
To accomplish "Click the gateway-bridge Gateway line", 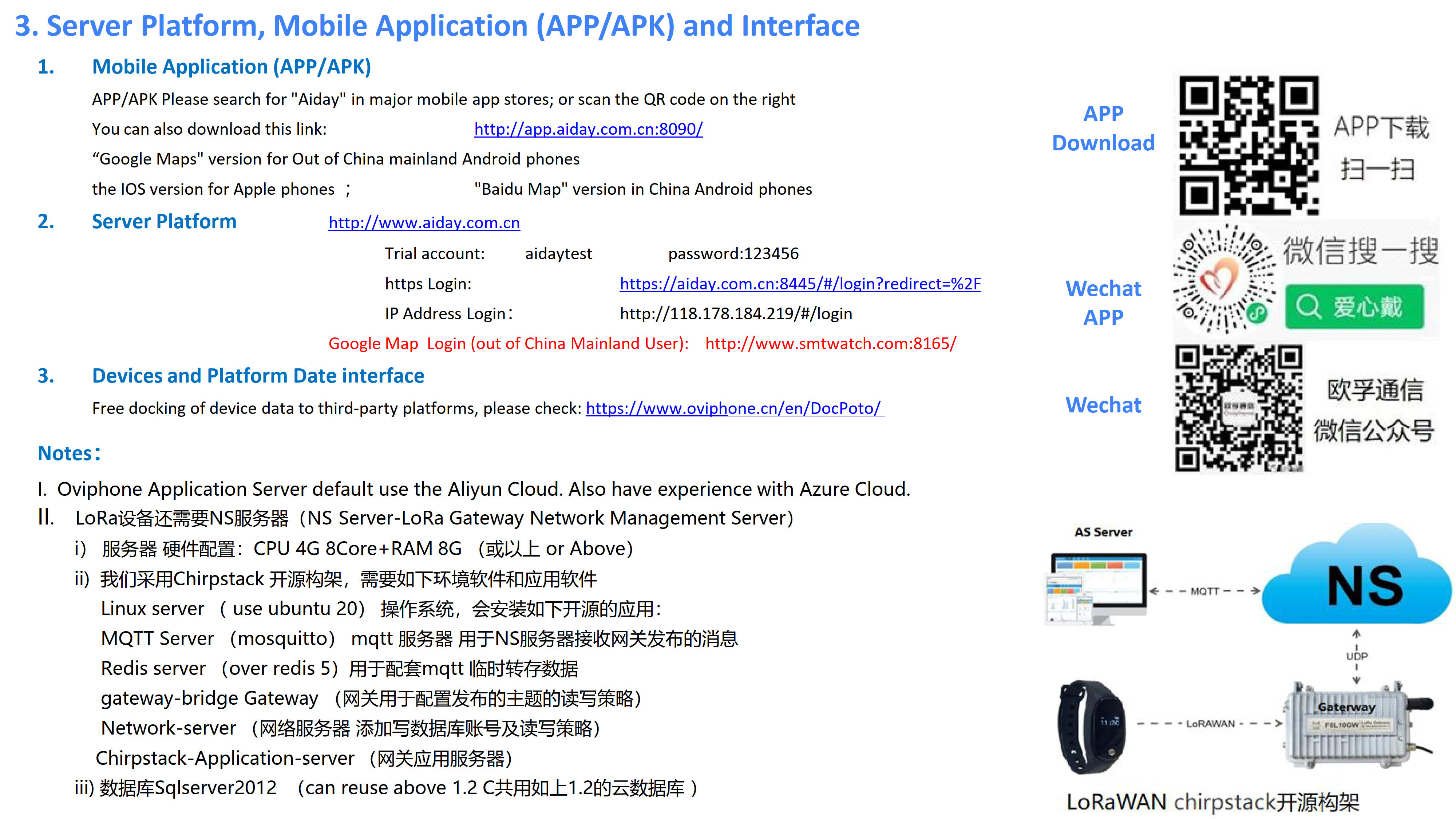I will [x=371, y=699].
